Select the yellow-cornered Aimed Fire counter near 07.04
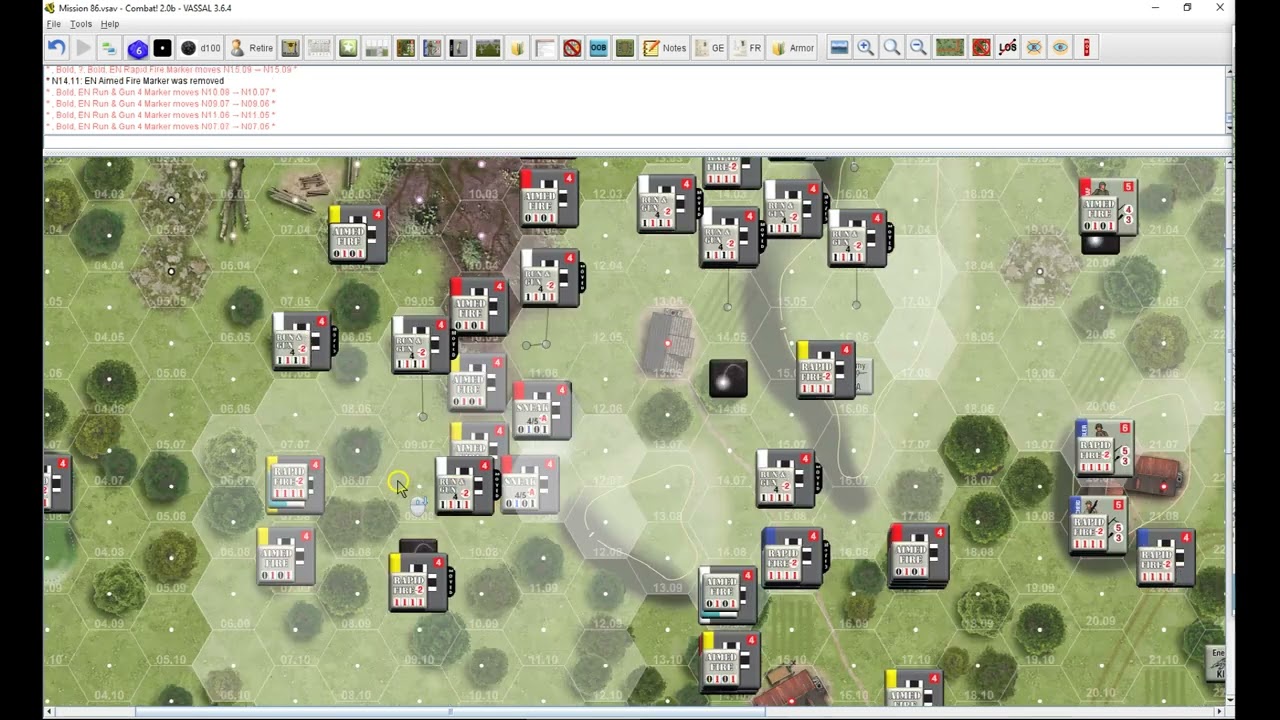This screenshot has height=720, width=1280. coord(358,235)
